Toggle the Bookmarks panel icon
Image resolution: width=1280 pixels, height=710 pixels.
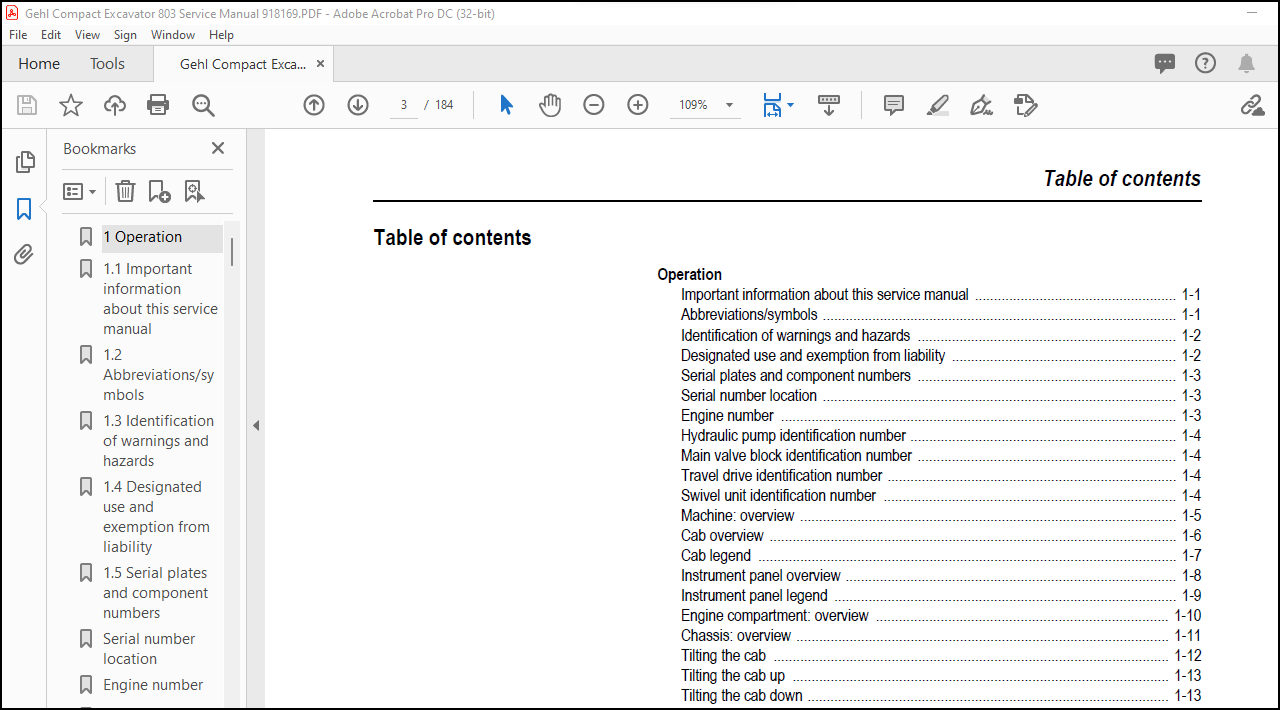[24, 209]
